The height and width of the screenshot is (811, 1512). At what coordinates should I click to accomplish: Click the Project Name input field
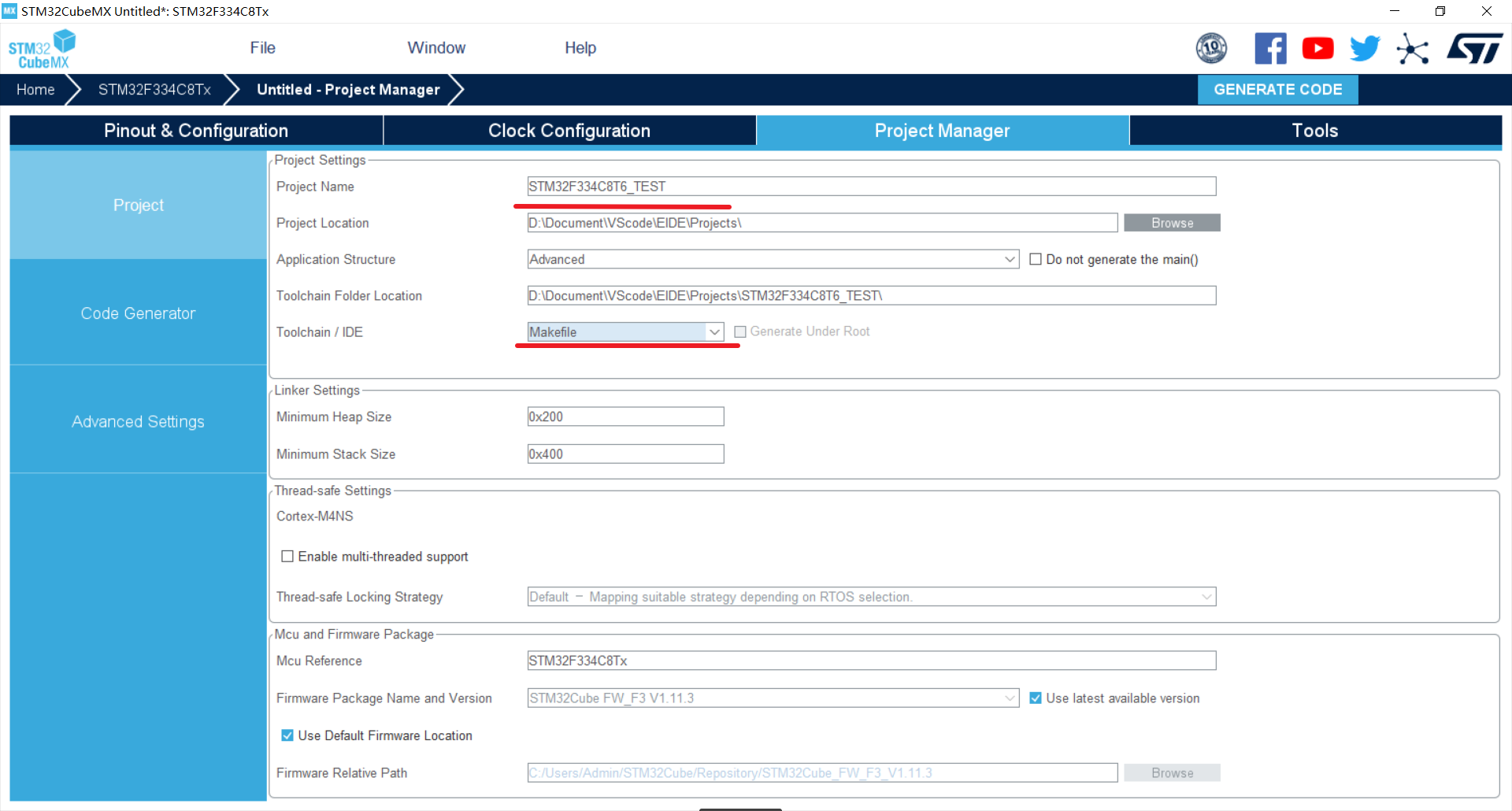pos(872,186)
